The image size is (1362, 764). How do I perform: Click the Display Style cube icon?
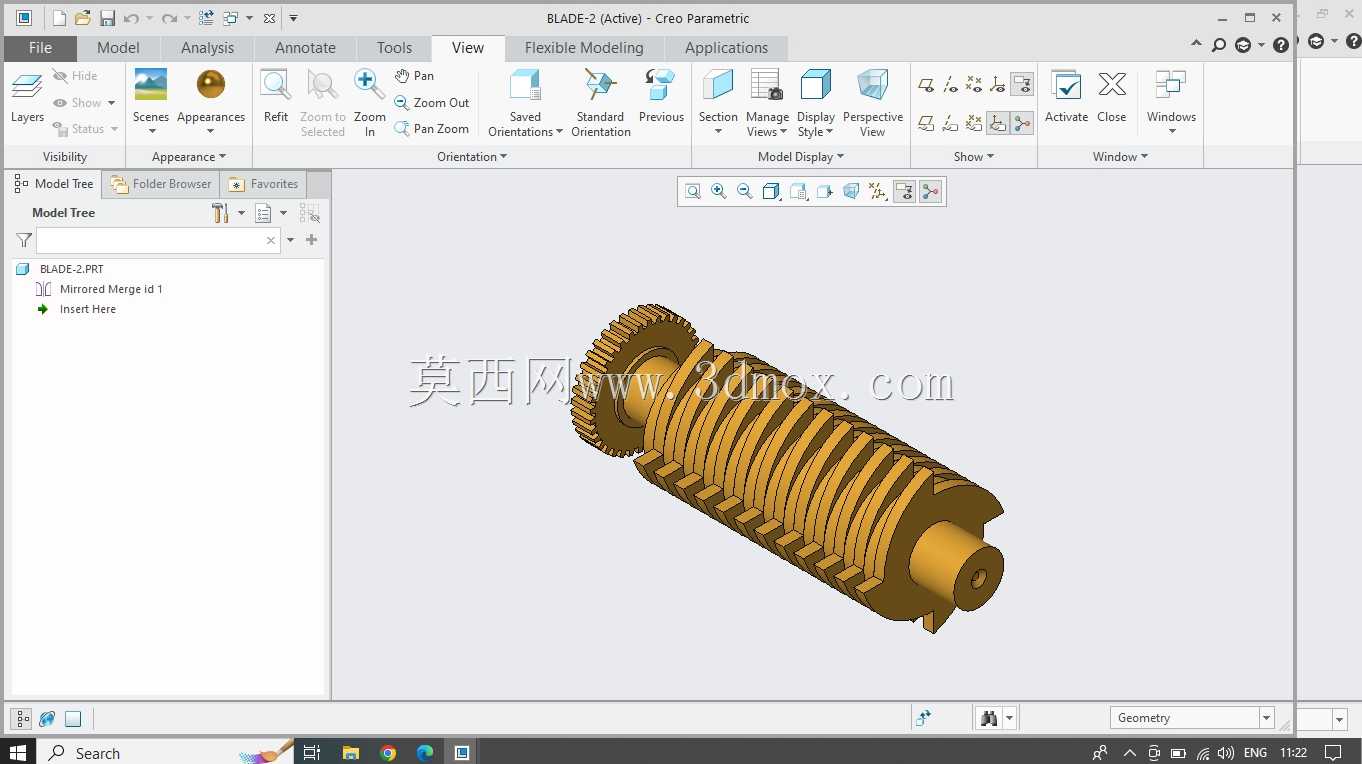(816, 85)
